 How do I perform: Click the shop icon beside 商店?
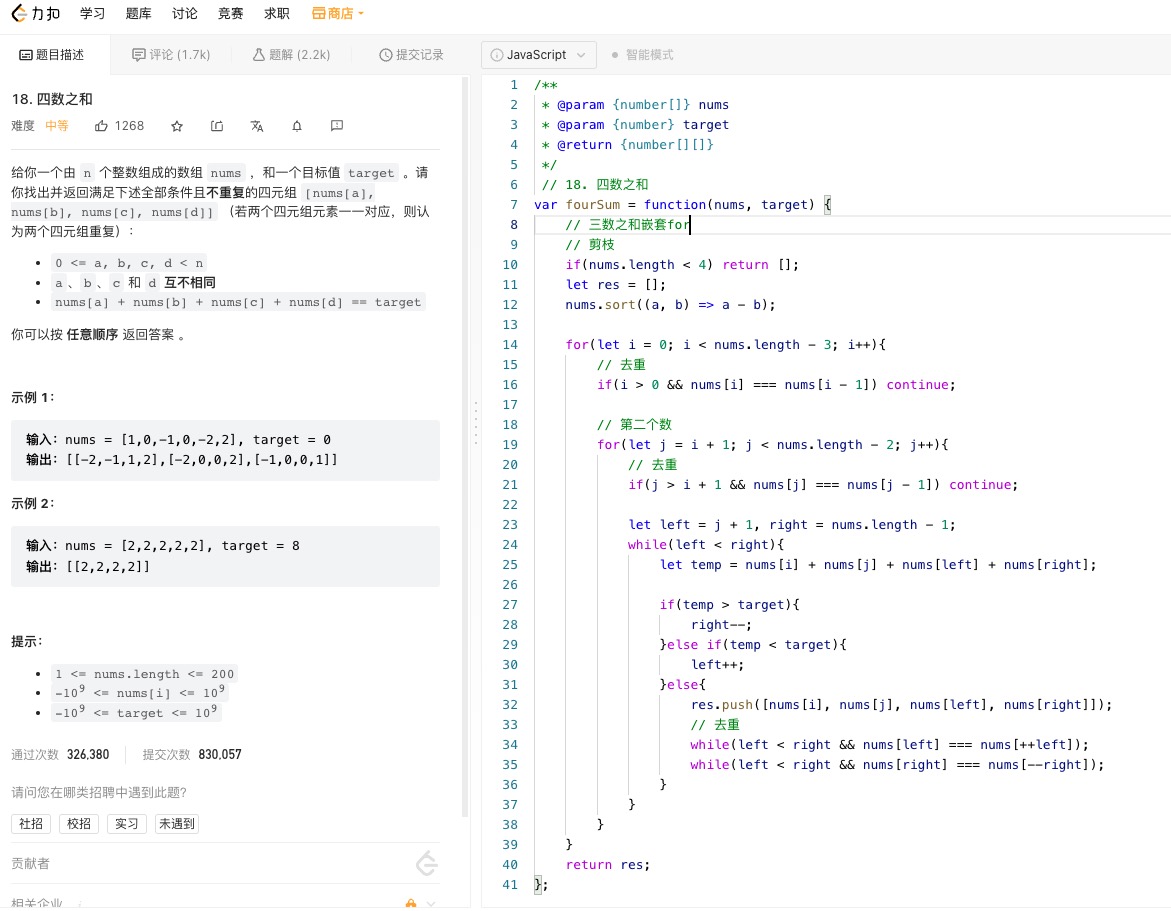point(318,13)
